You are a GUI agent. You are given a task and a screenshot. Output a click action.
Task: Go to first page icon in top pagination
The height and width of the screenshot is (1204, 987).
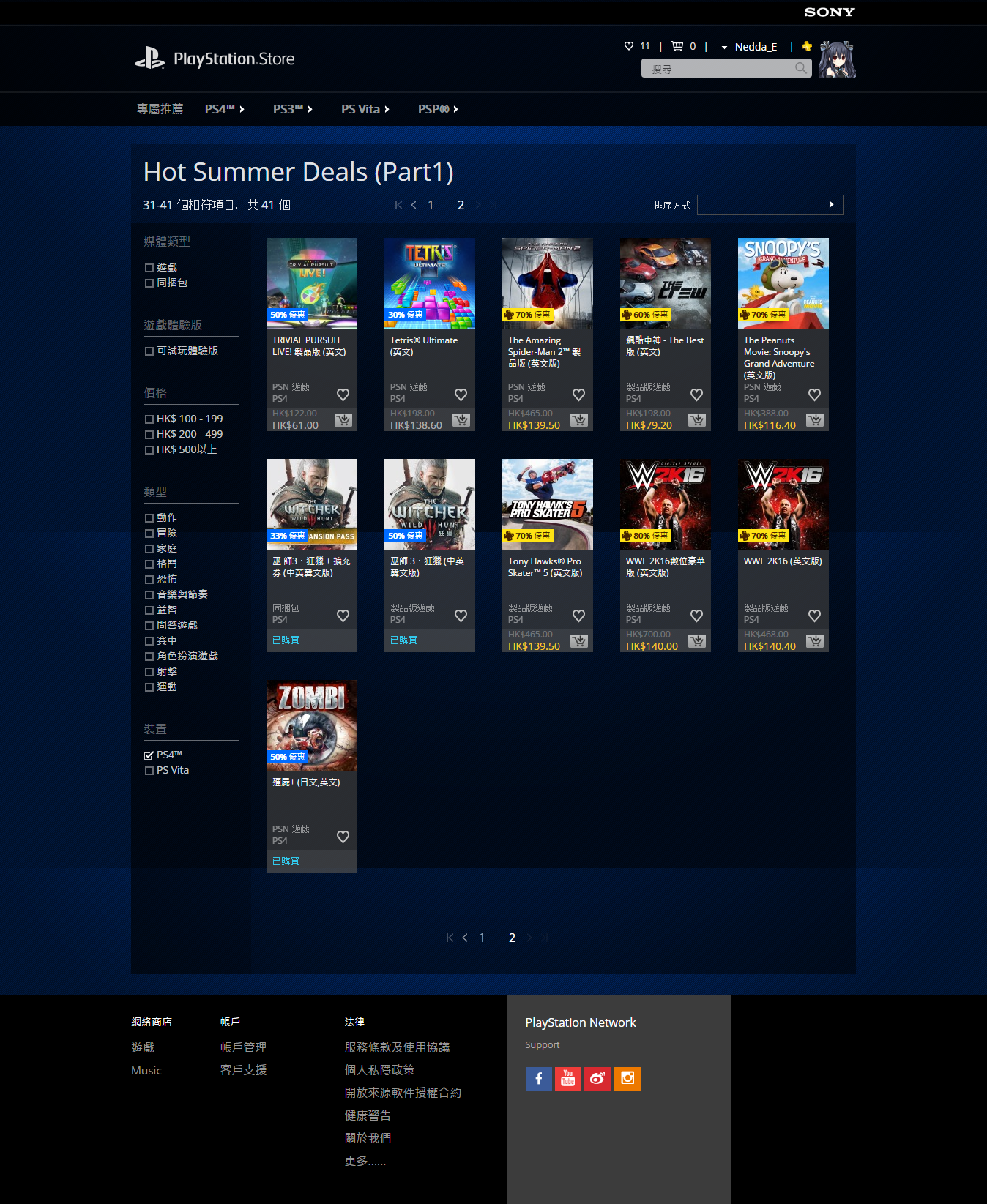(x=398, y=205)
